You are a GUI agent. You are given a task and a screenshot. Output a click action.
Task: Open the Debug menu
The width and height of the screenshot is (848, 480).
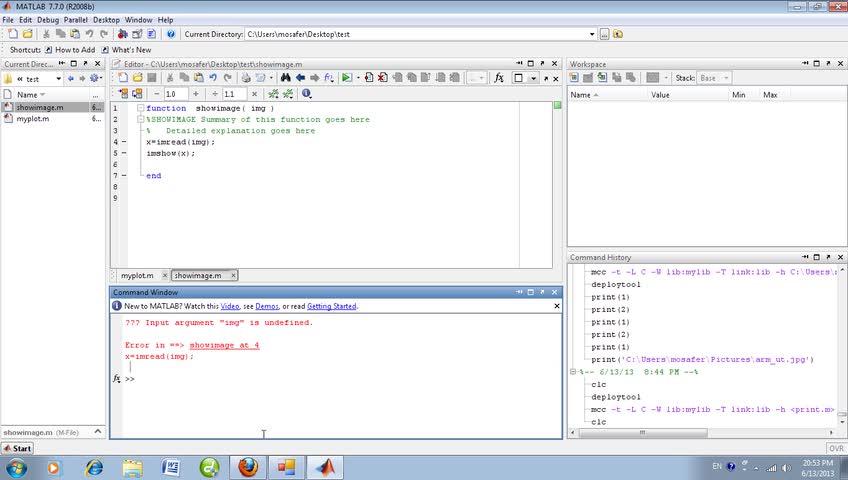tap(47, 20)
